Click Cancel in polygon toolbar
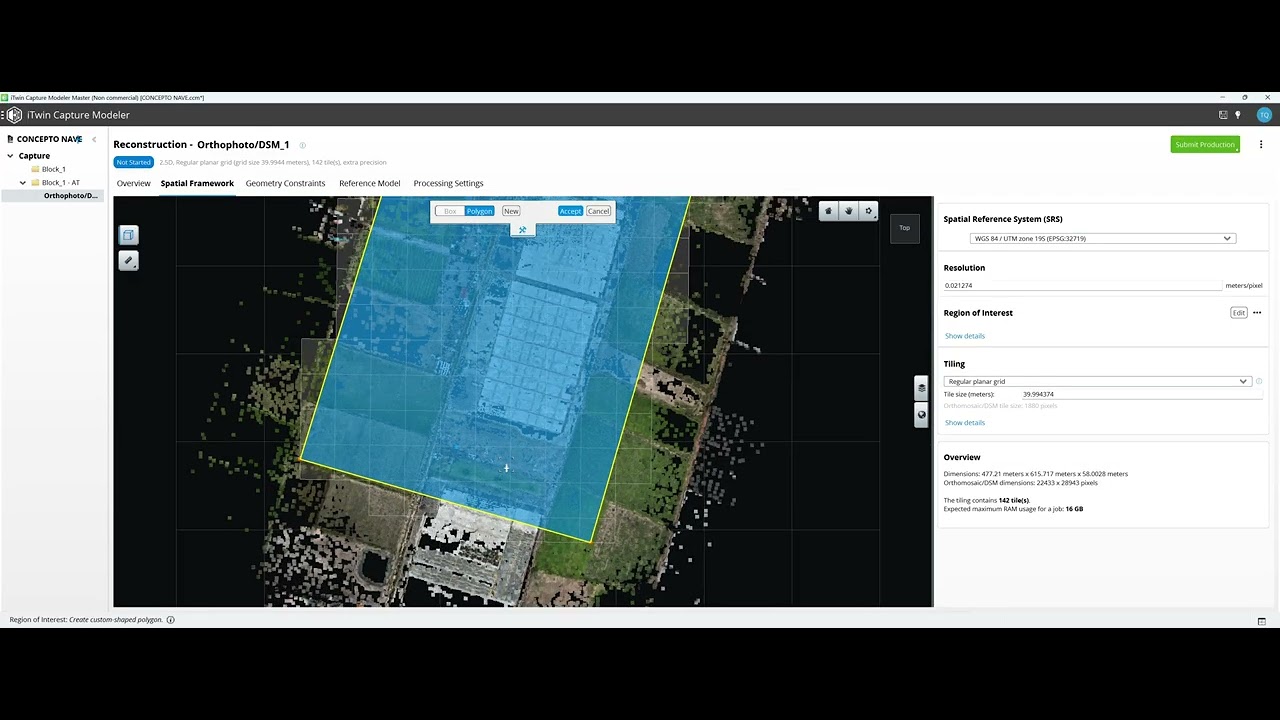Screen dimensions: 1280x720 [598, 211]
